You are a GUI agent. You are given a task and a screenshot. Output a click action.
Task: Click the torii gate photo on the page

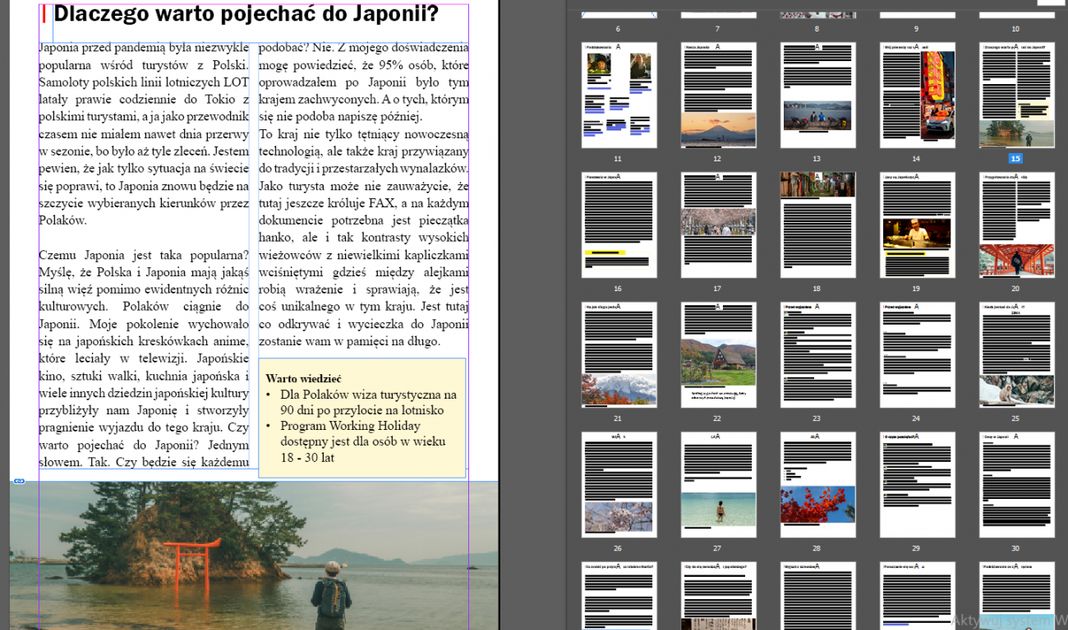point(250,555)
